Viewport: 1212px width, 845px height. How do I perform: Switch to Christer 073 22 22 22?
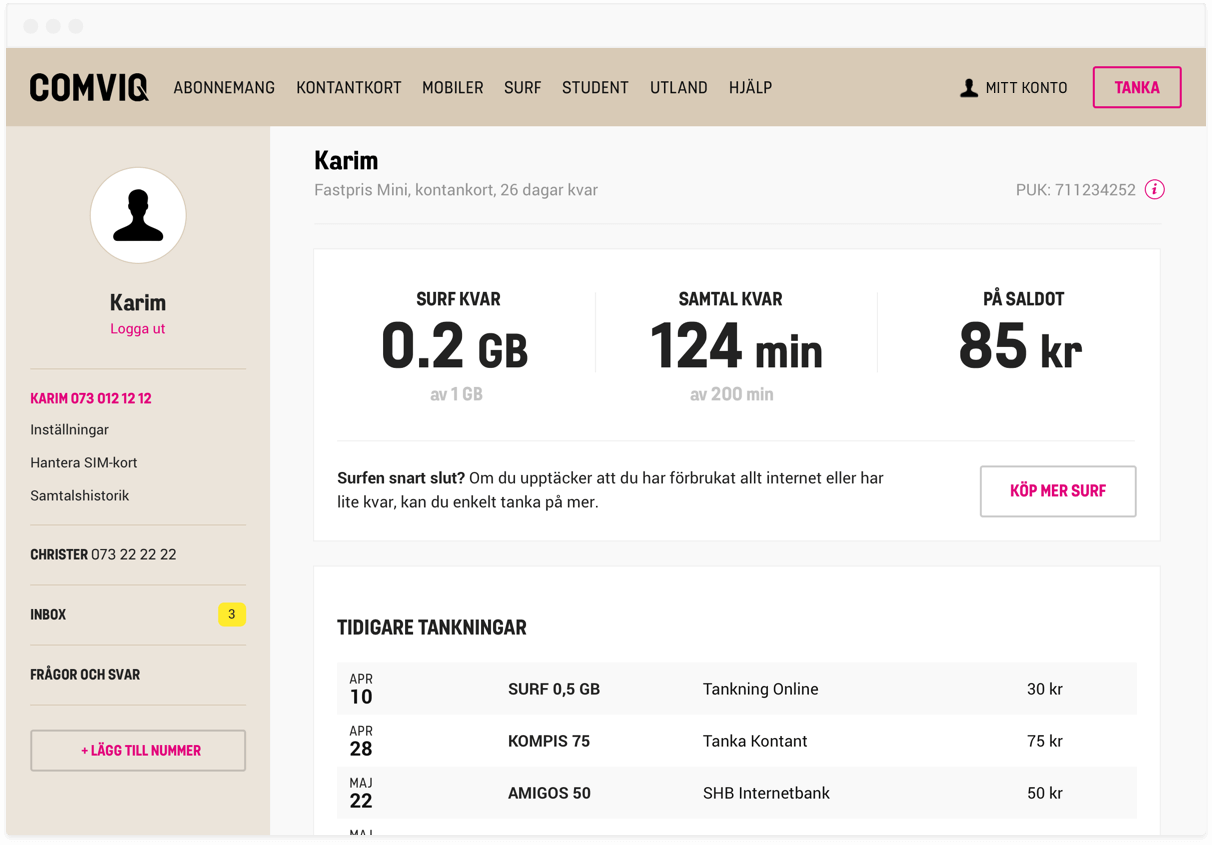click(x=103, y=554)
